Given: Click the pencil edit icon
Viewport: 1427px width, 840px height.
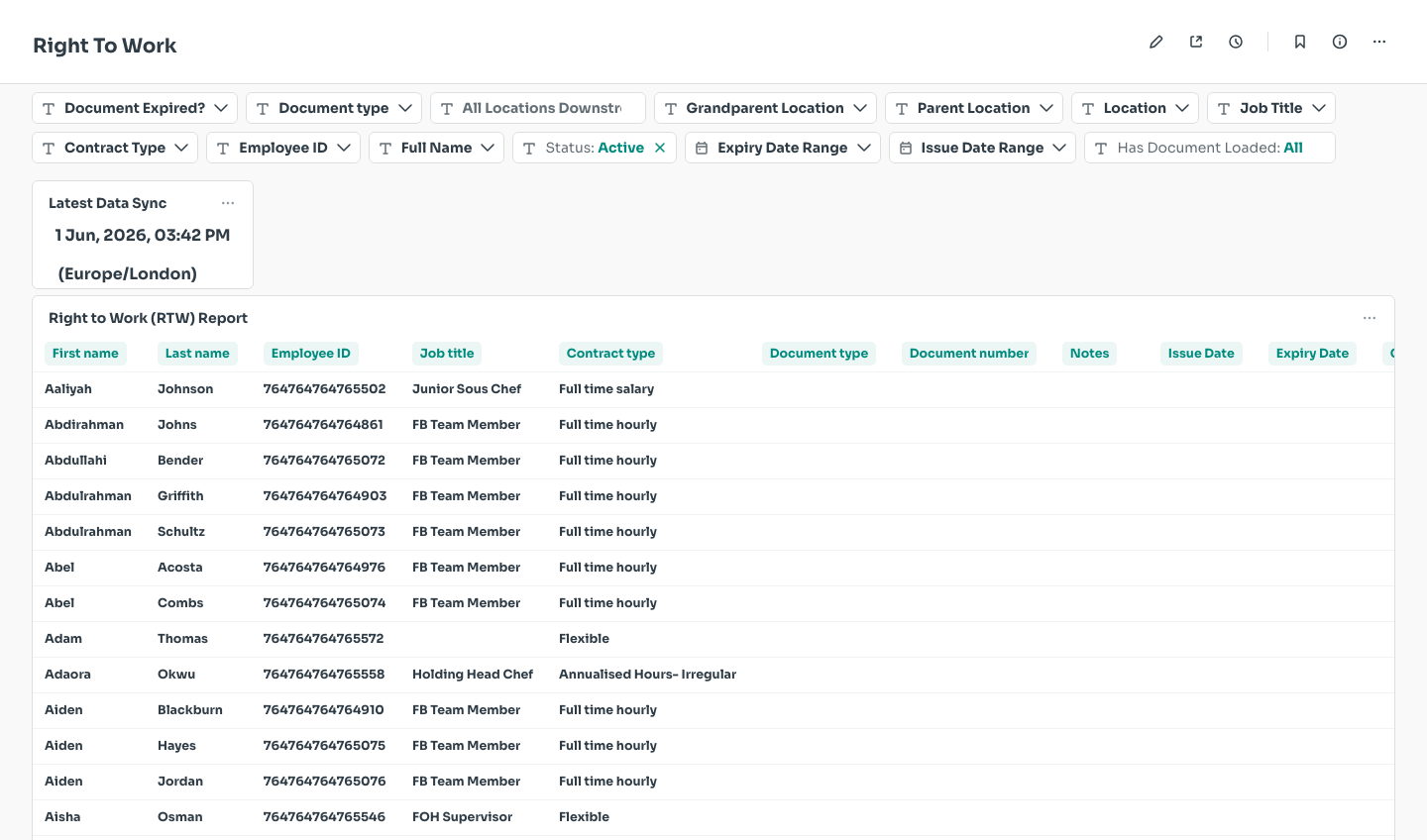Looking at the screenshot, I should click(x=1155, y=42).
